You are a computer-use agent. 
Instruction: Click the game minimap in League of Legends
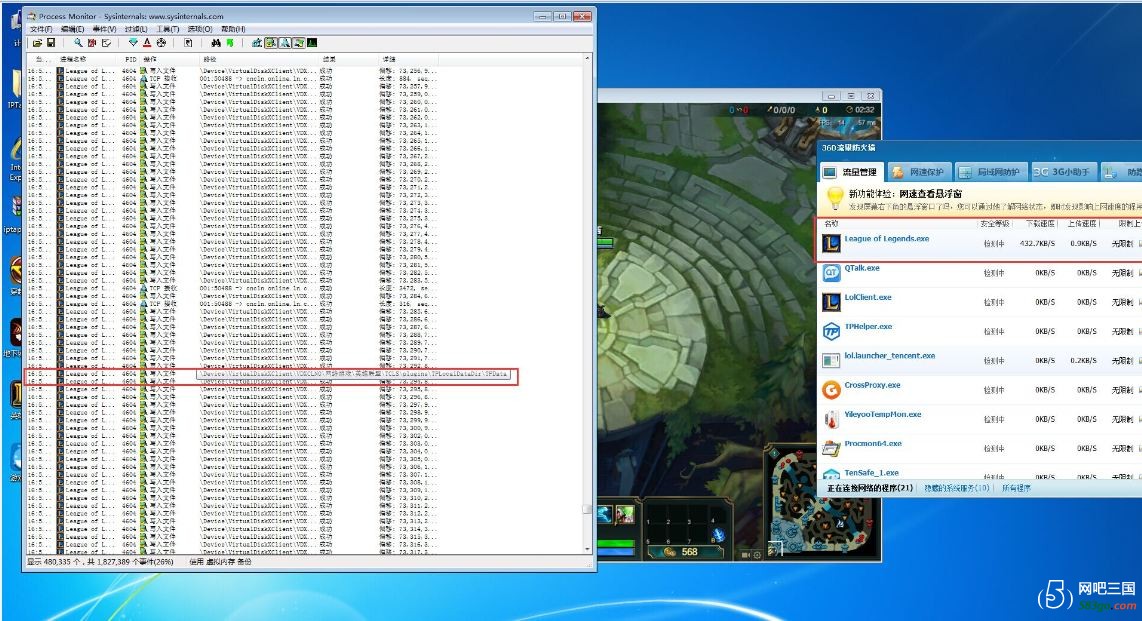point(820,502)
